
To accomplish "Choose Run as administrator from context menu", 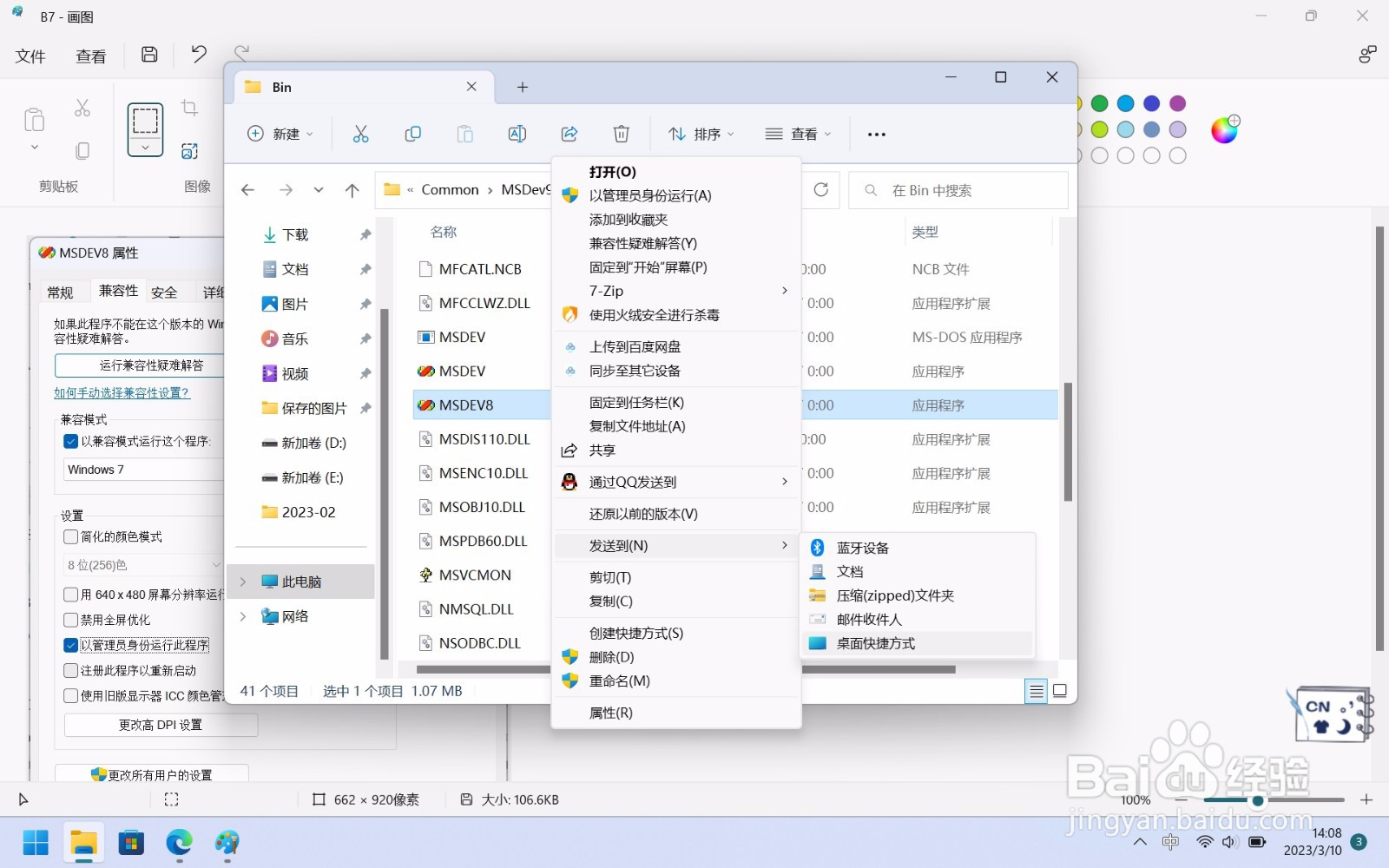I will (x=676, y=196).
